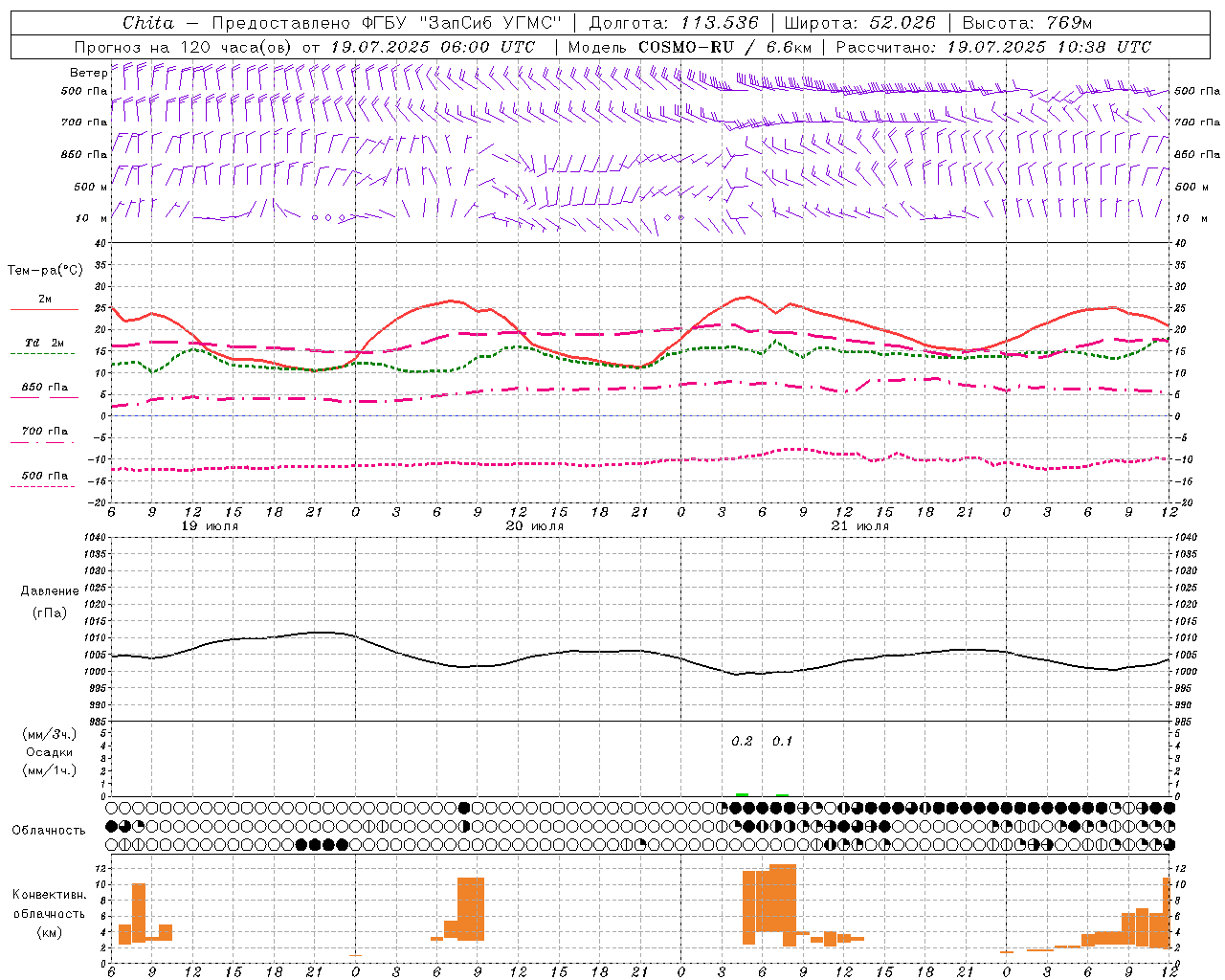Click the "850 гПа" temperature legend entry
This screenshot has width=1225, height=980.
tap(45, 388)
